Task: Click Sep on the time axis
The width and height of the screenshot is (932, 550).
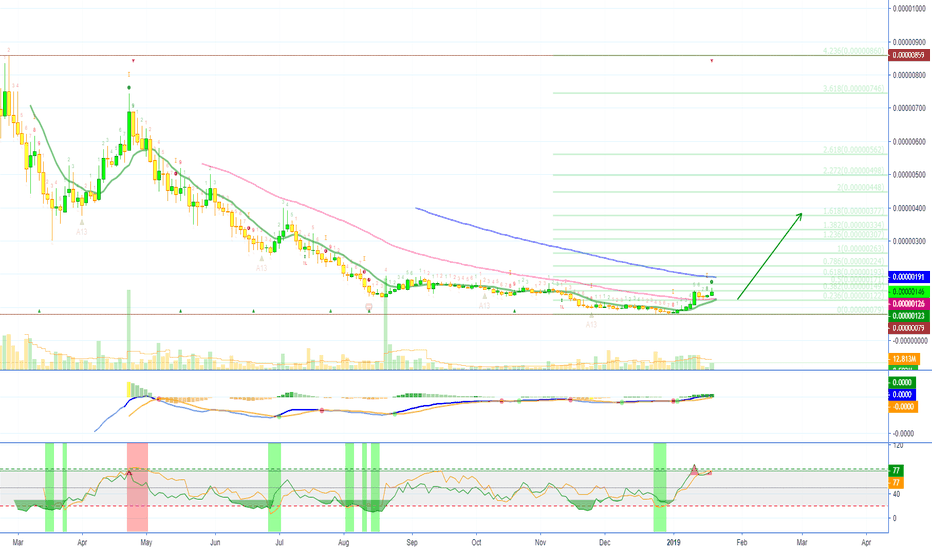Action: [412, 542]
